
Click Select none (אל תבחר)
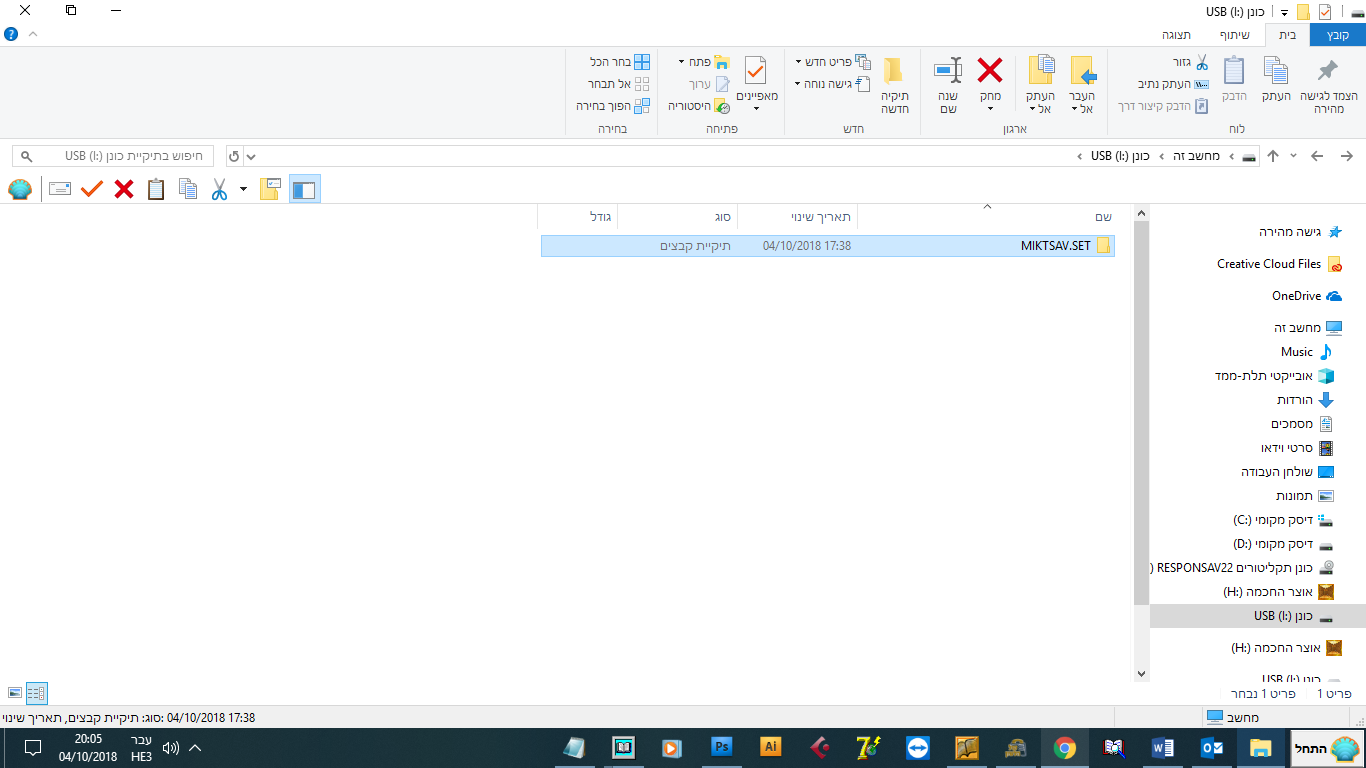(620, 84)
